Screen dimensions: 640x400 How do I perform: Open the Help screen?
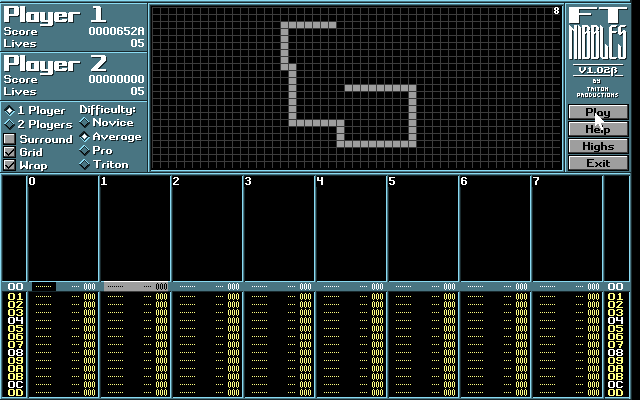[x=598, y=129]
